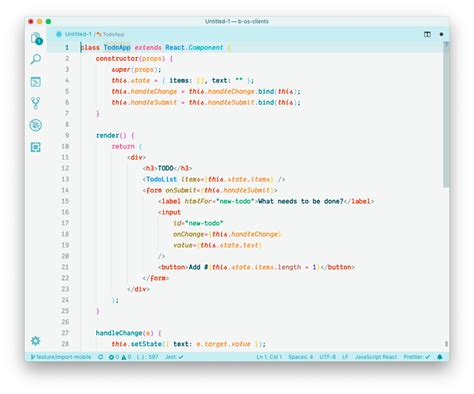The height and width of the screenshot is (394, 474).
Task: Open the Manage gear menu
Action: click(36, 341)
